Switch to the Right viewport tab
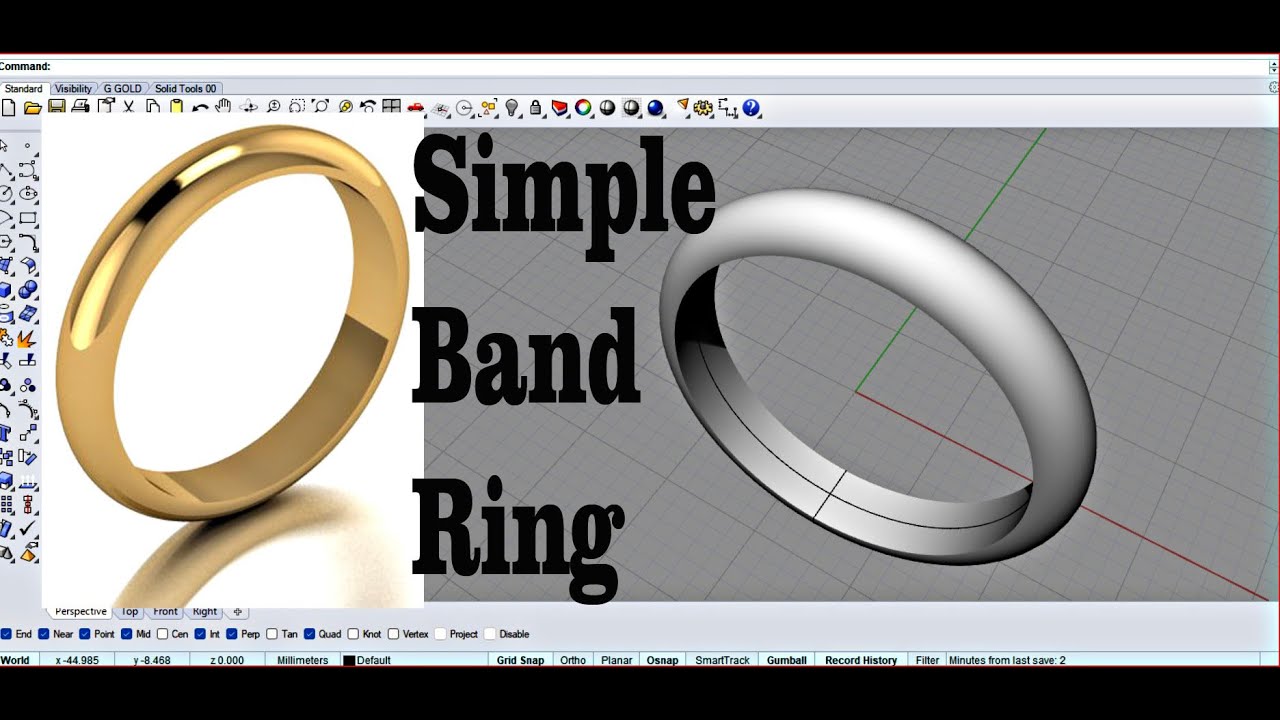 pyautogui.click(x=205, y=611)
